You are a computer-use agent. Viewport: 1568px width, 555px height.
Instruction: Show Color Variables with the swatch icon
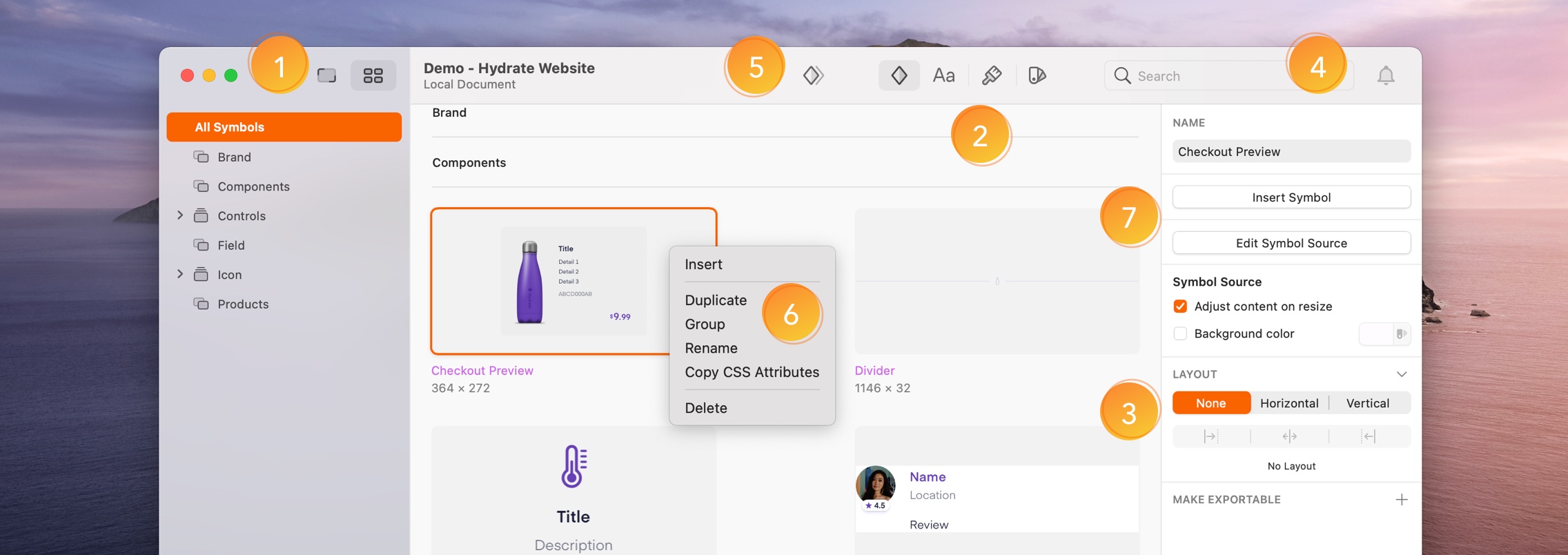tap(1037, 75)
